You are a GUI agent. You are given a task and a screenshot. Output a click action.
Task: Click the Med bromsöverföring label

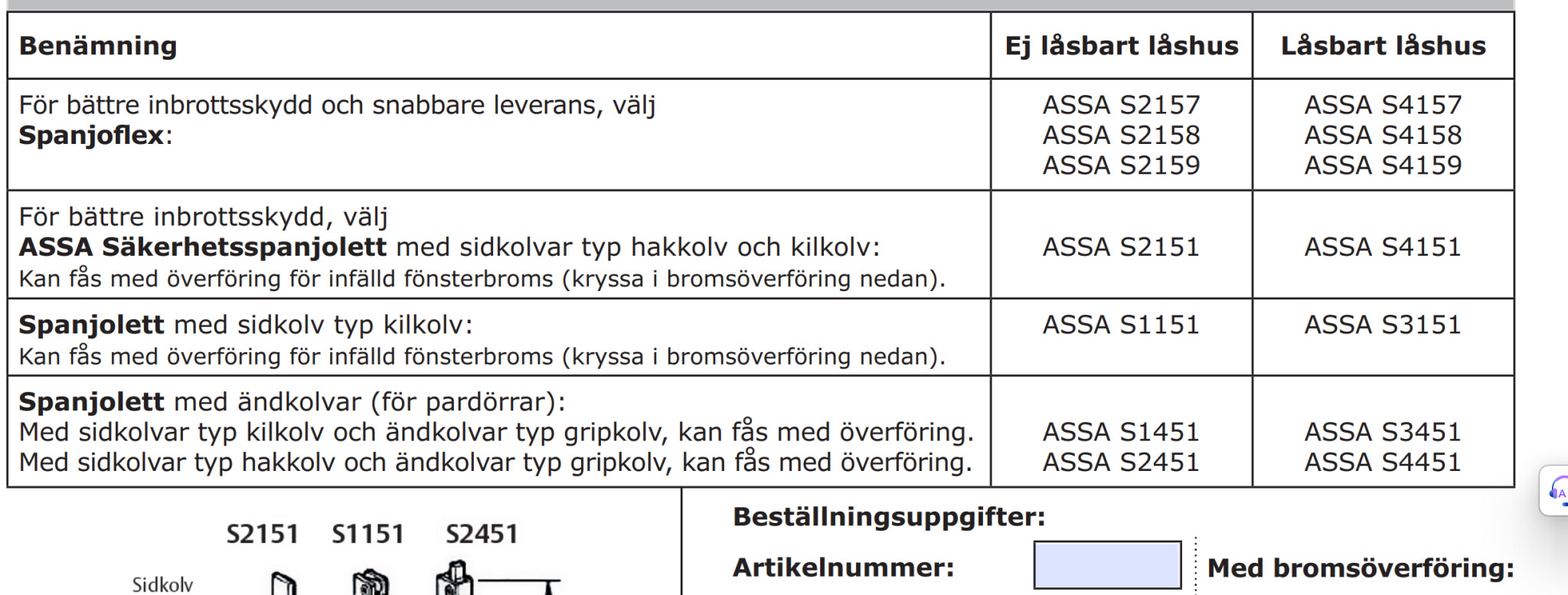(x=1361, y=568)
